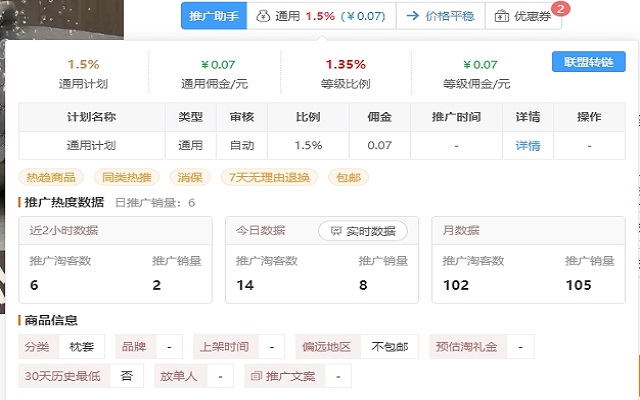
Task: Click the money bag icon beside 通用
Action: [x=263, y=16]
